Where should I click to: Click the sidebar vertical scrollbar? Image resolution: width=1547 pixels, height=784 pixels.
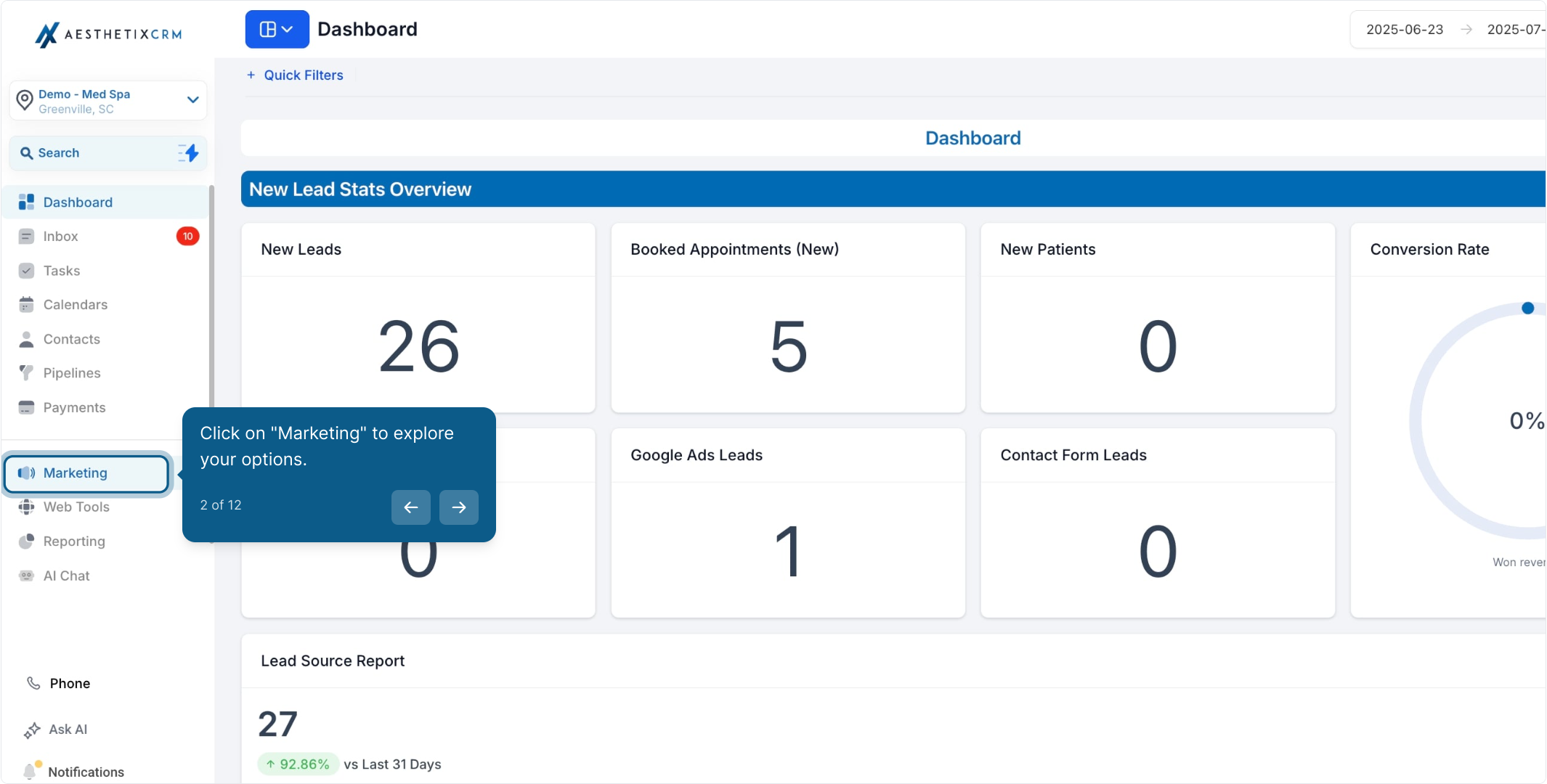[x=212, y=298]
